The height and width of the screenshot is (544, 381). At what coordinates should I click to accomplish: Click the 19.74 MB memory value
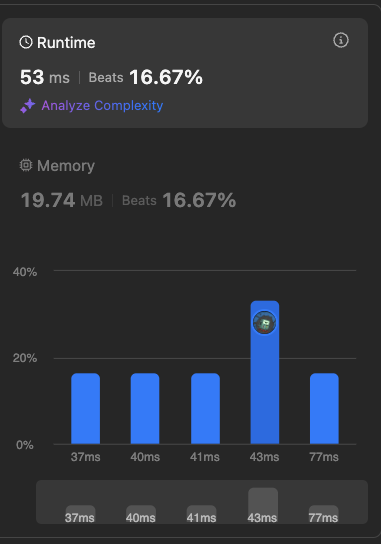62,200
